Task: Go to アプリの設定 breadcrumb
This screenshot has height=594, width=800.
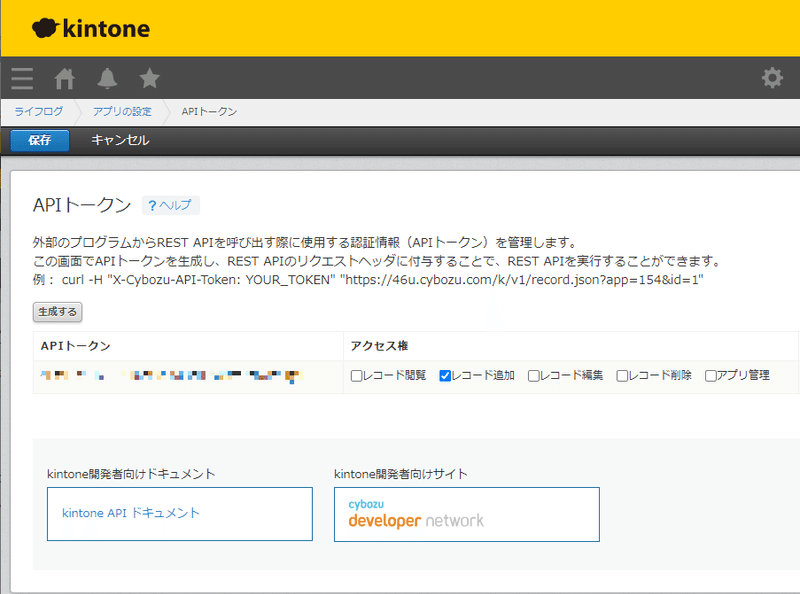Action: click(122, 111)
